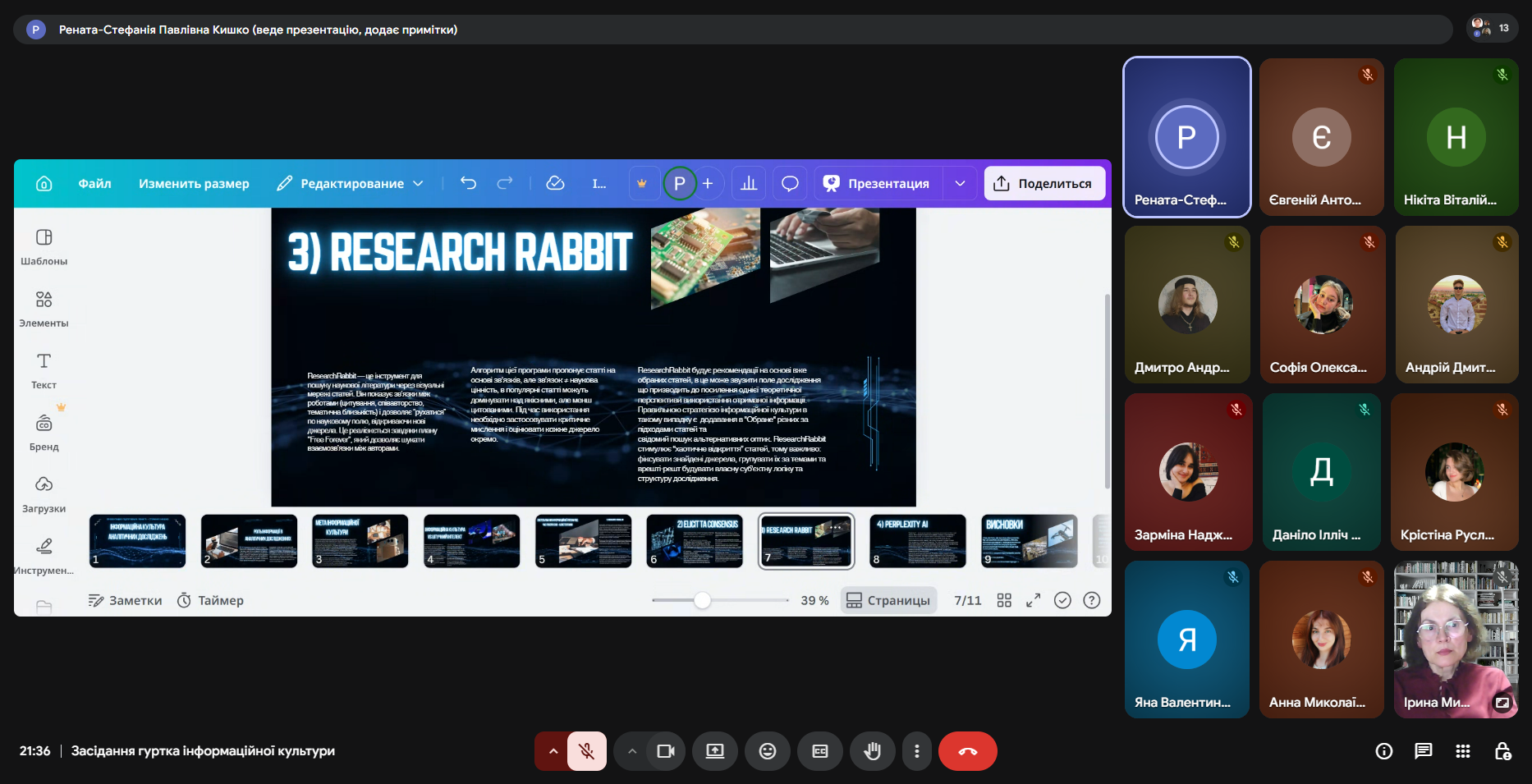The width and height of the screenshot is (1532, 784).
Task: Check cloud save status icon
Action: 555,183
